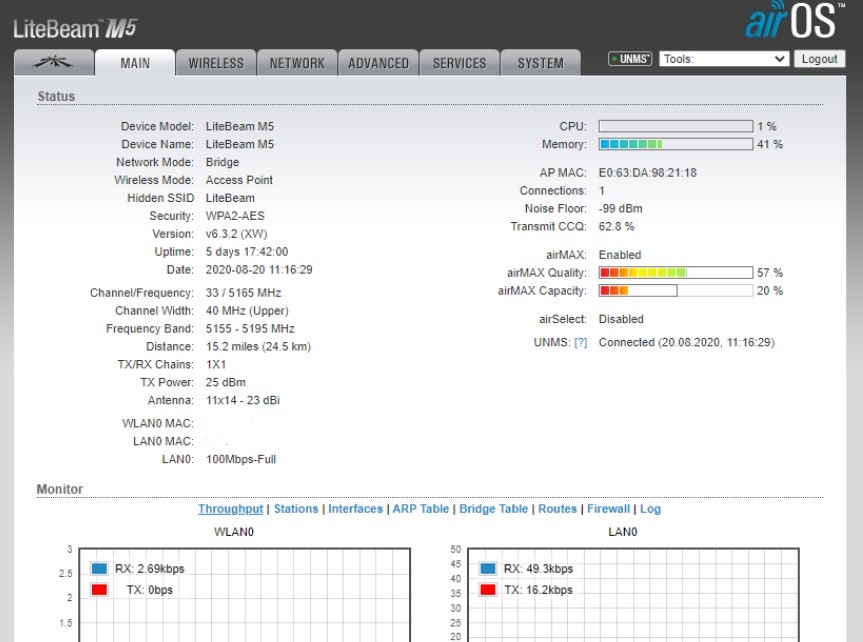Open the Stations monitor link
The height and width of the screenshot is (642, 863).
(296, 509)
